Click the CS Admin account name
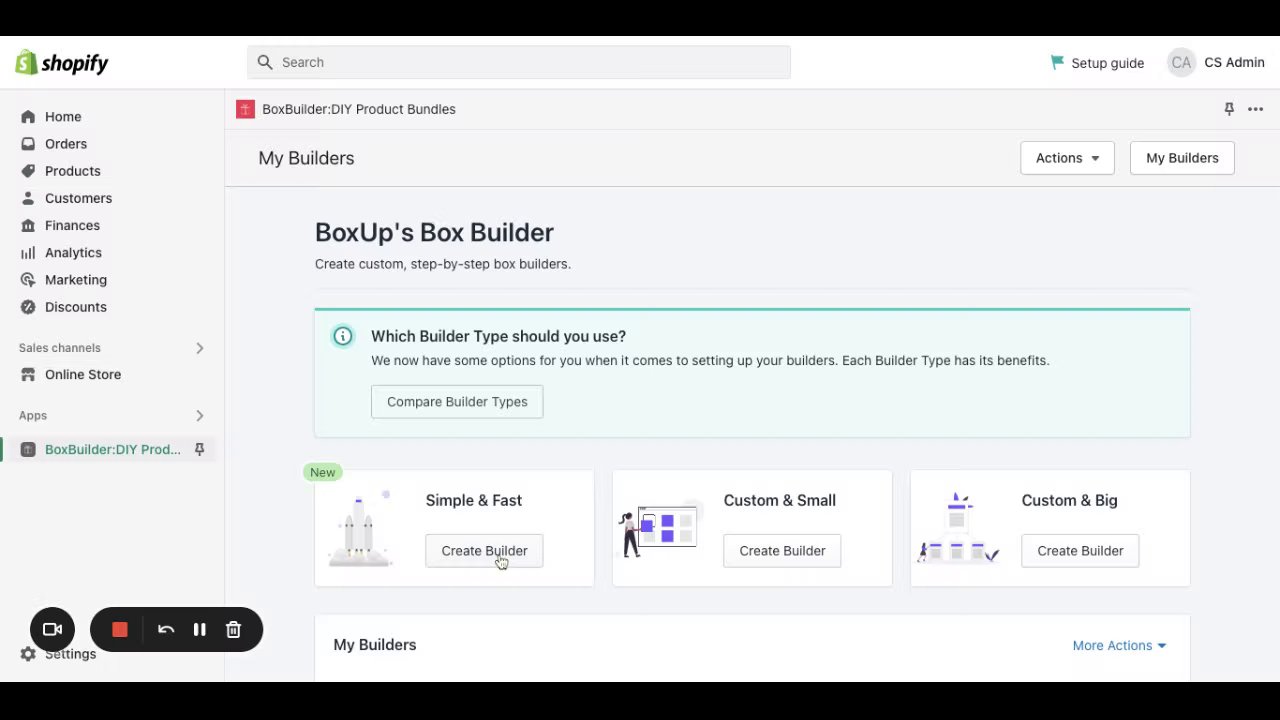1280x720 pixels. [1234, 62]
